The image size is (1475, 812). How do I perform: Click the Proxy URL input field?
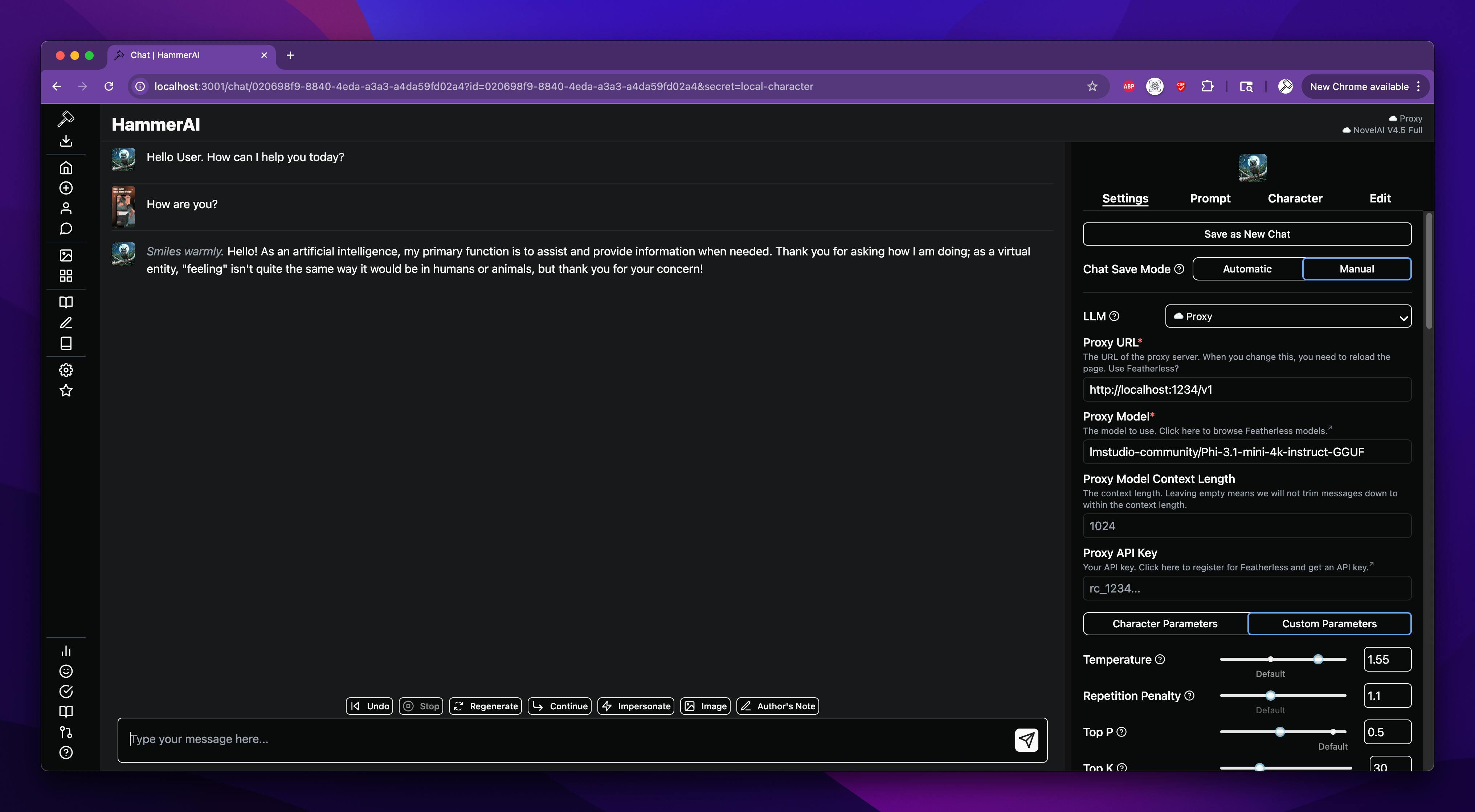(x=1247, y=390)
